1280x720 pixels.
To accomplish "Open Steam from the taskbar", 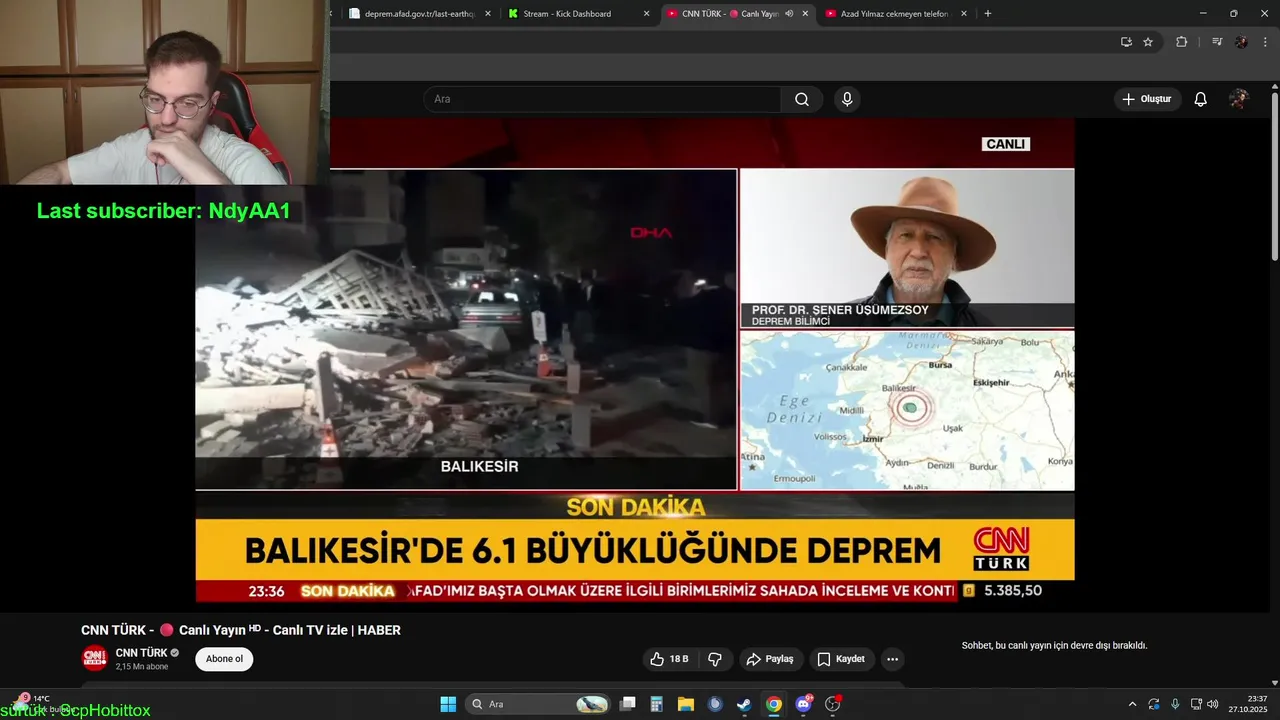I will (744, 704).
